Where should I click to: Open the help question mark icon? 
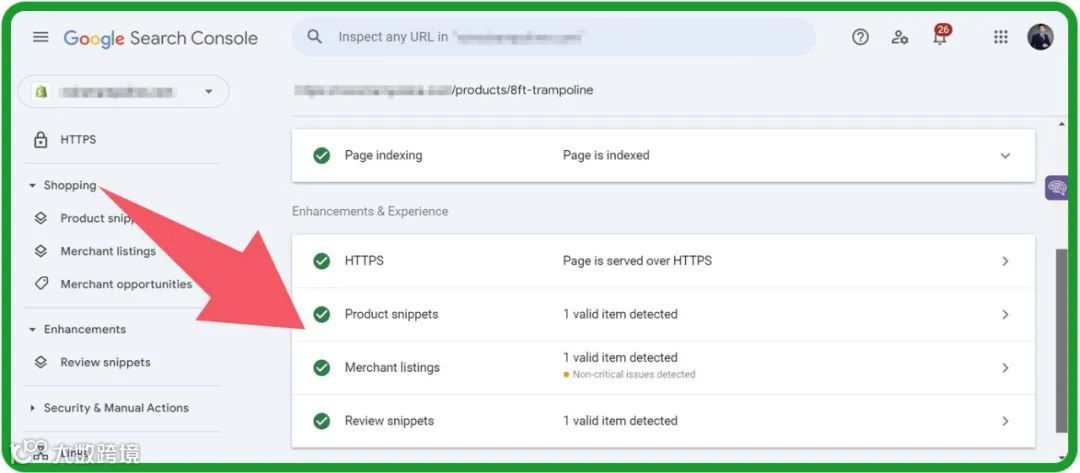click(x=860, y=37)
